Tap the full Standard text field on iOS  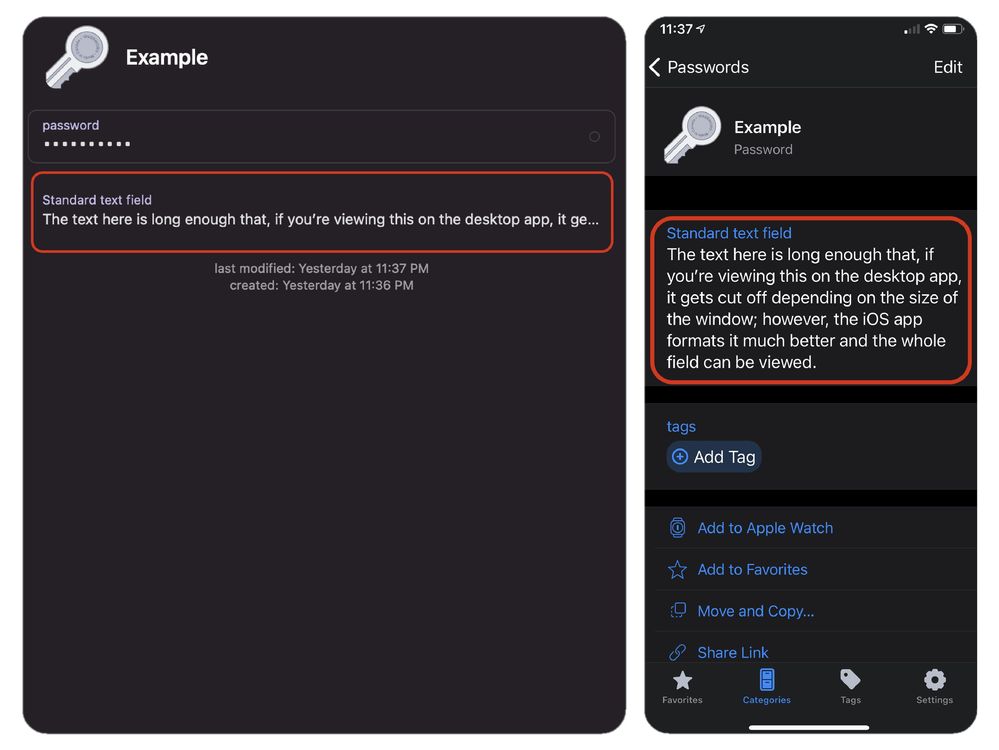[x=810, y=300]
